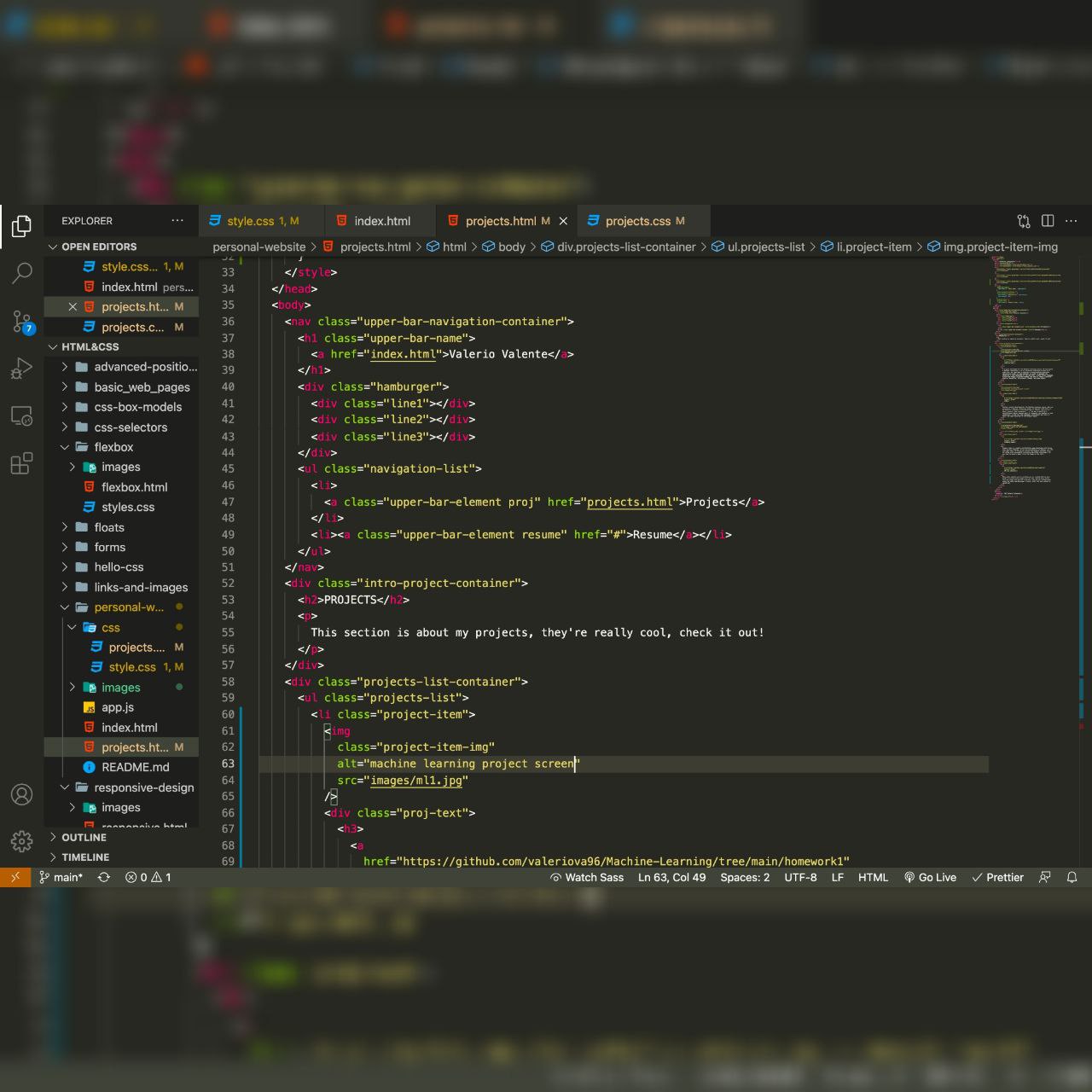Open Source Control view with 7 badge
The image size is (1092, 1092).
click(22, 322)
